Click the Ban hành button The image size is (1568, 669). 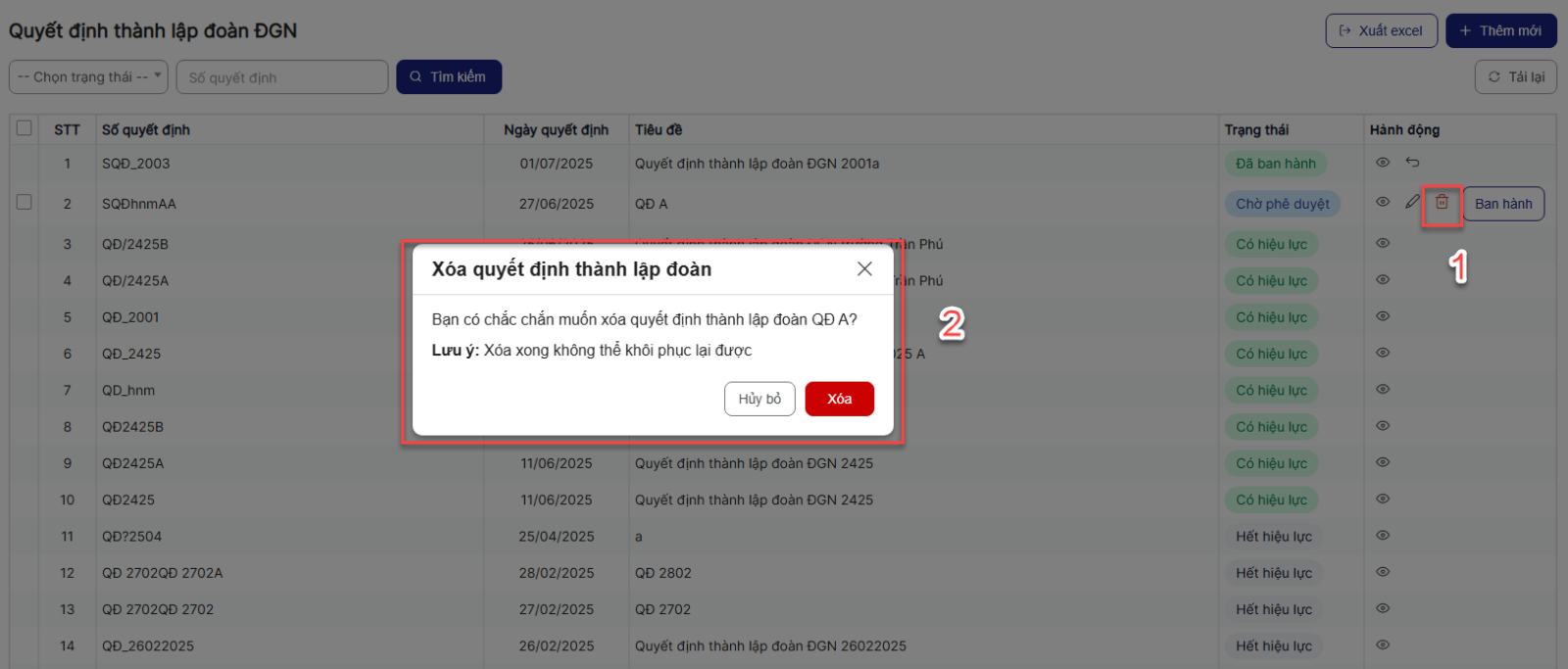[x=1503, y=204]
